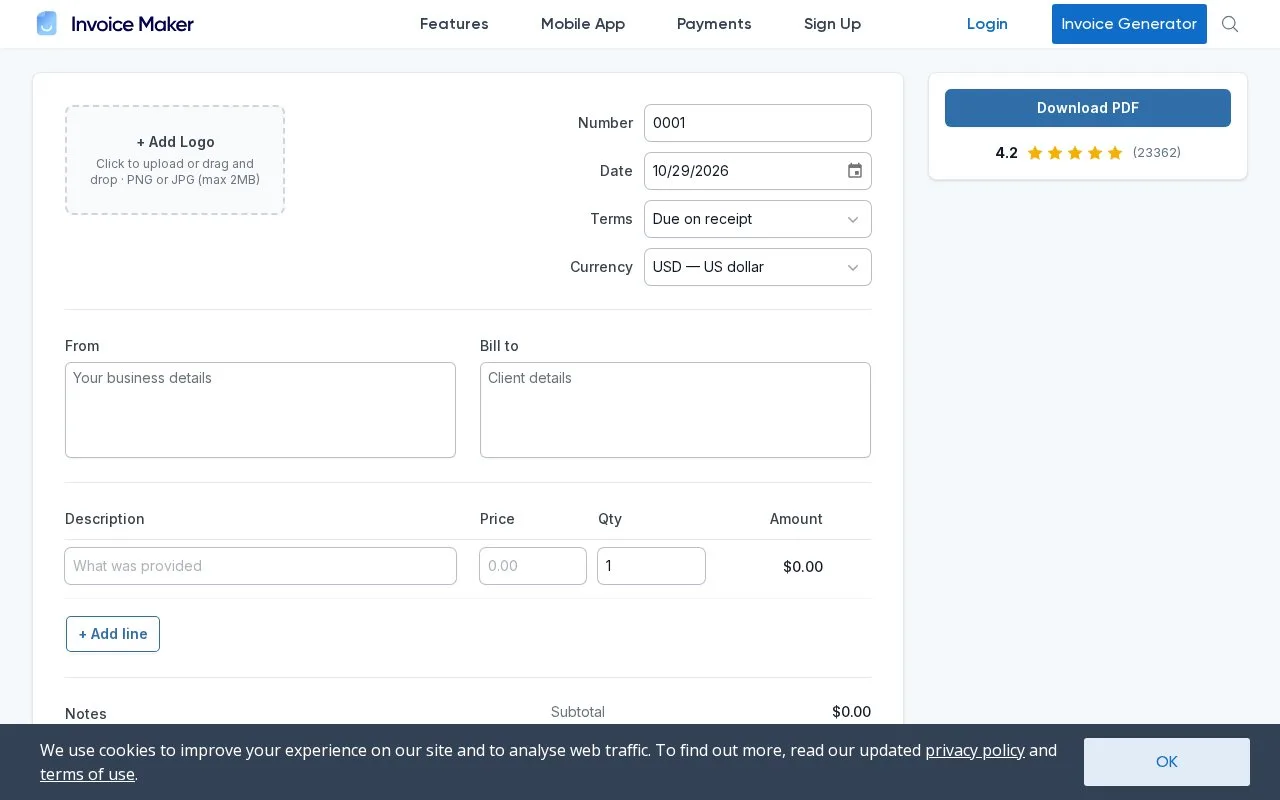This screenshot has width=1280, height=800.
Task: Open the privacy policy link
Action: pyautogui.click(x=975, y=750)
